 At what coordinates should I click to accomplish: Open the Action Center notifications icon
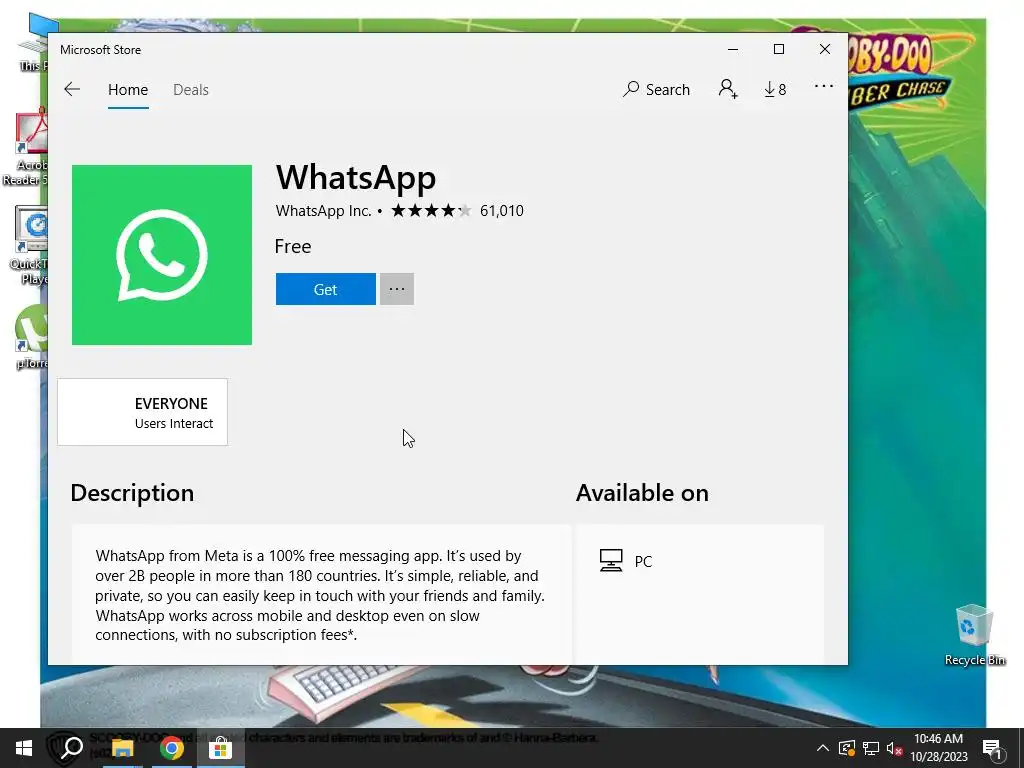pyautogui.click(x=992, y=749)
